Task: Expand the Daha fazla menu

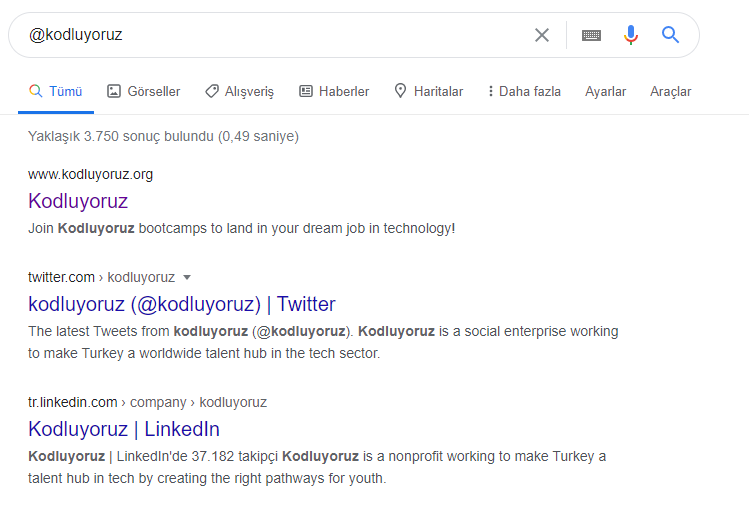Action: pyautogui.click(x=524, y=91)
